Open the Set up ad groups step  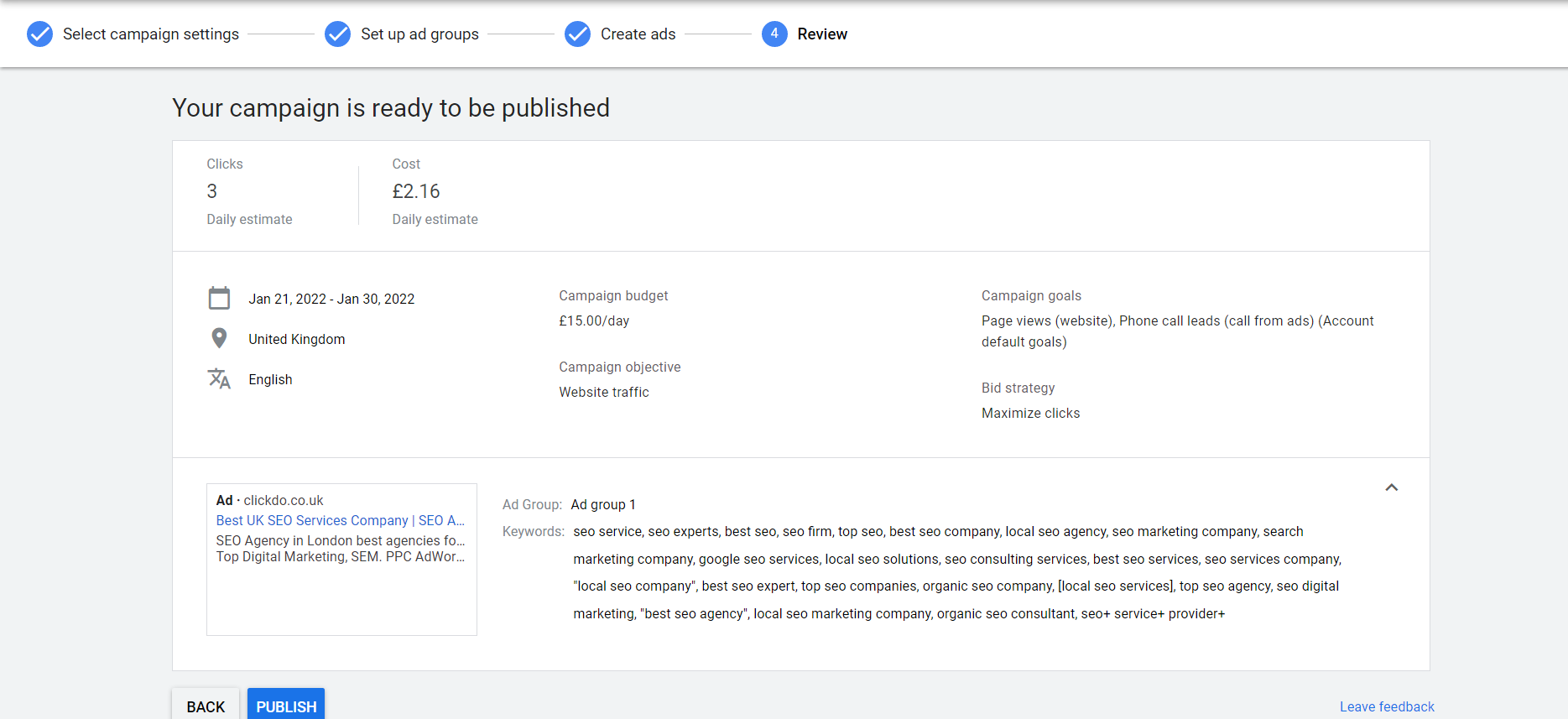coord(419,34)
